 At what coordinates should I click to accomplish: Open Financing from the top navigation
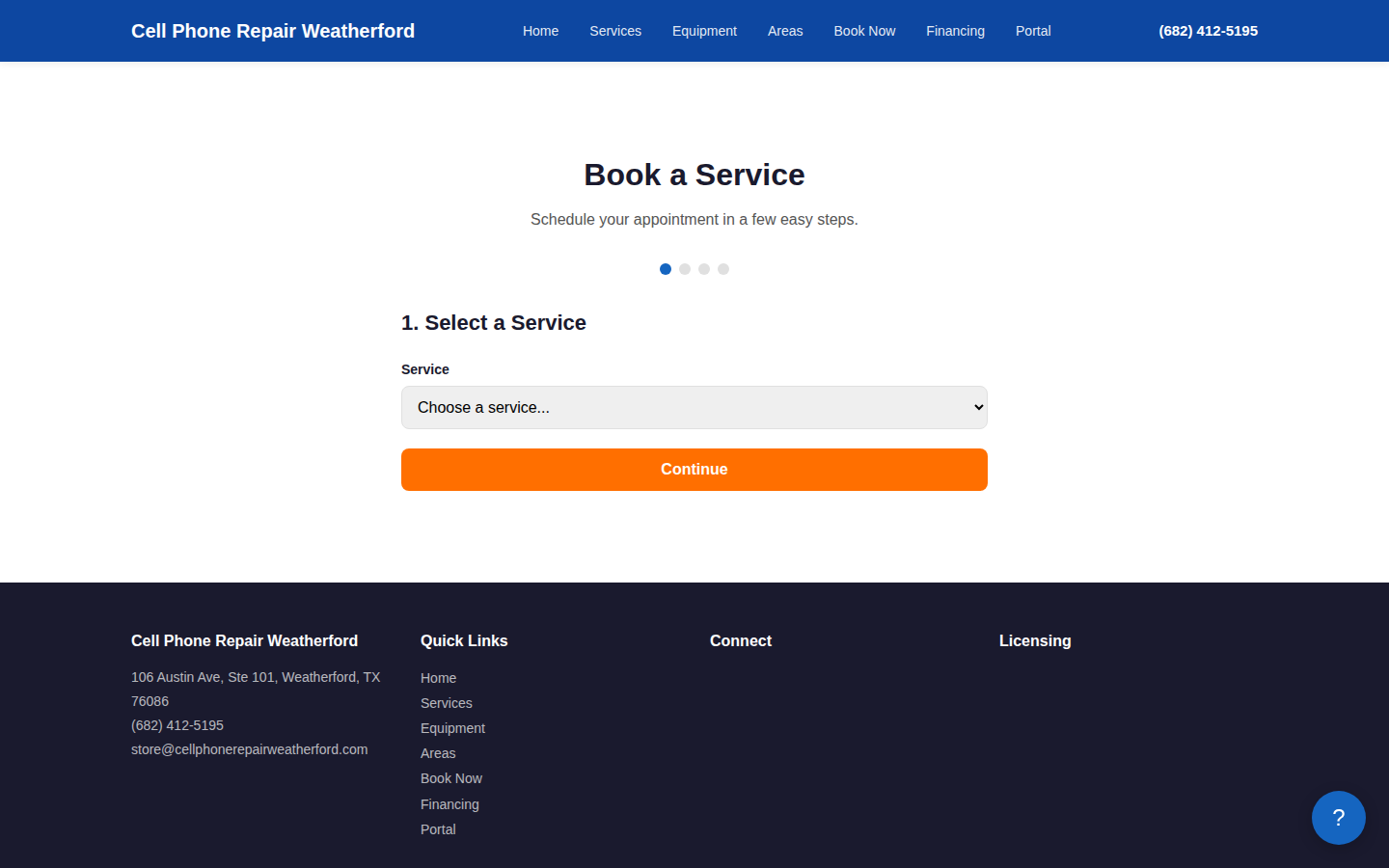point(955,31)
